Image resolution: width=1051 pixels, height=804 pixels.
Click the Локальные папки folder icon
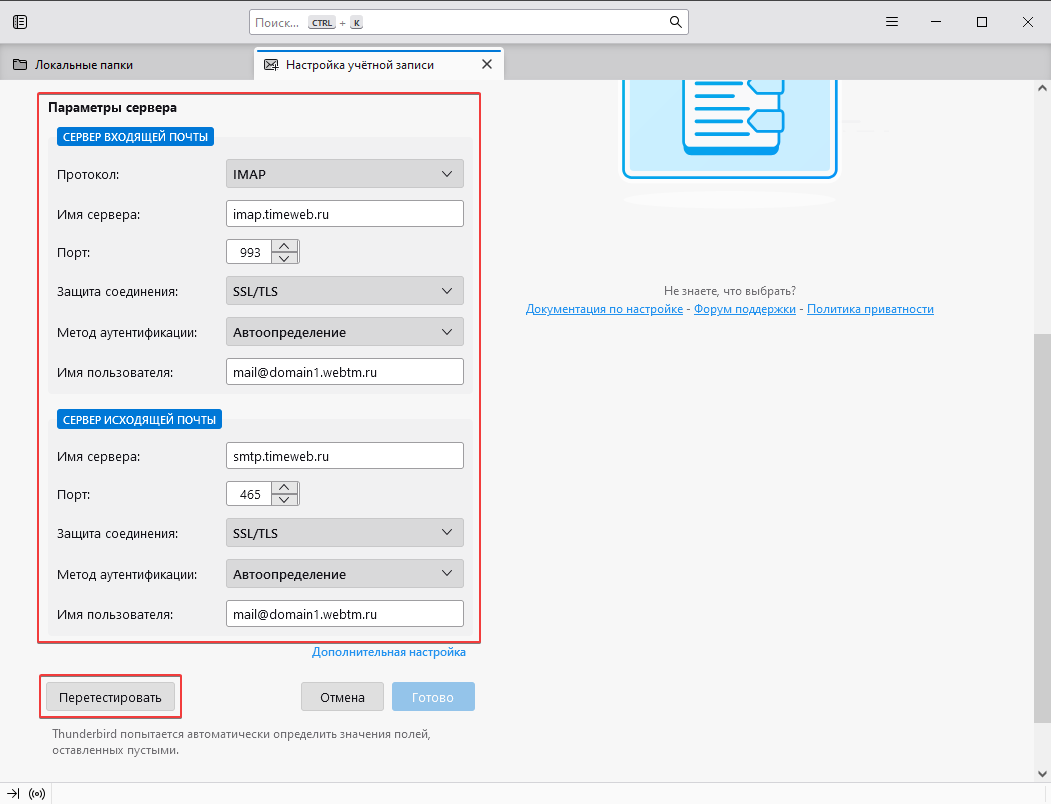pos(20,65)
